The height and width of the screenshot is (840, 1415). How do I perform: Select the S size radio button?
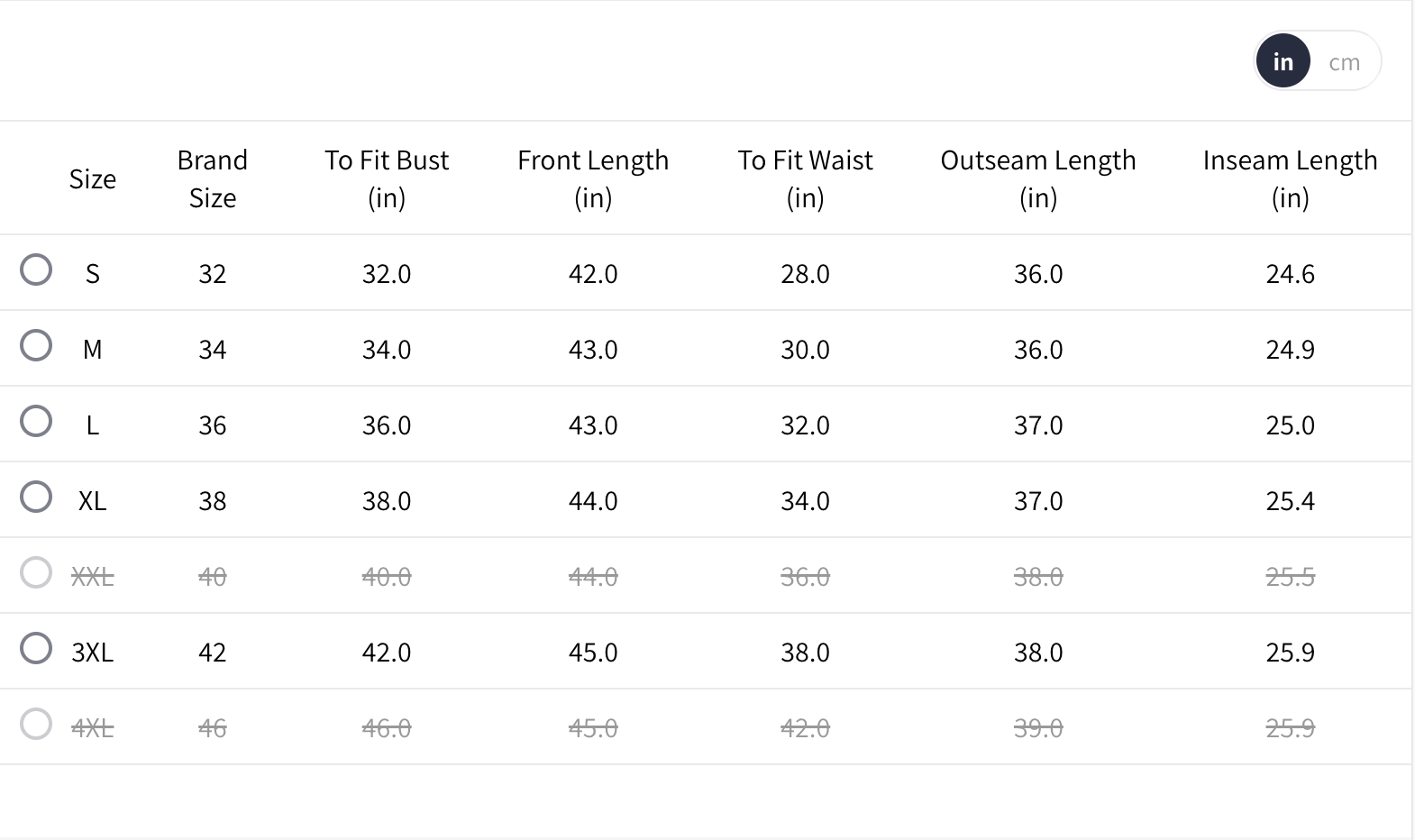[x=36, y=269]
